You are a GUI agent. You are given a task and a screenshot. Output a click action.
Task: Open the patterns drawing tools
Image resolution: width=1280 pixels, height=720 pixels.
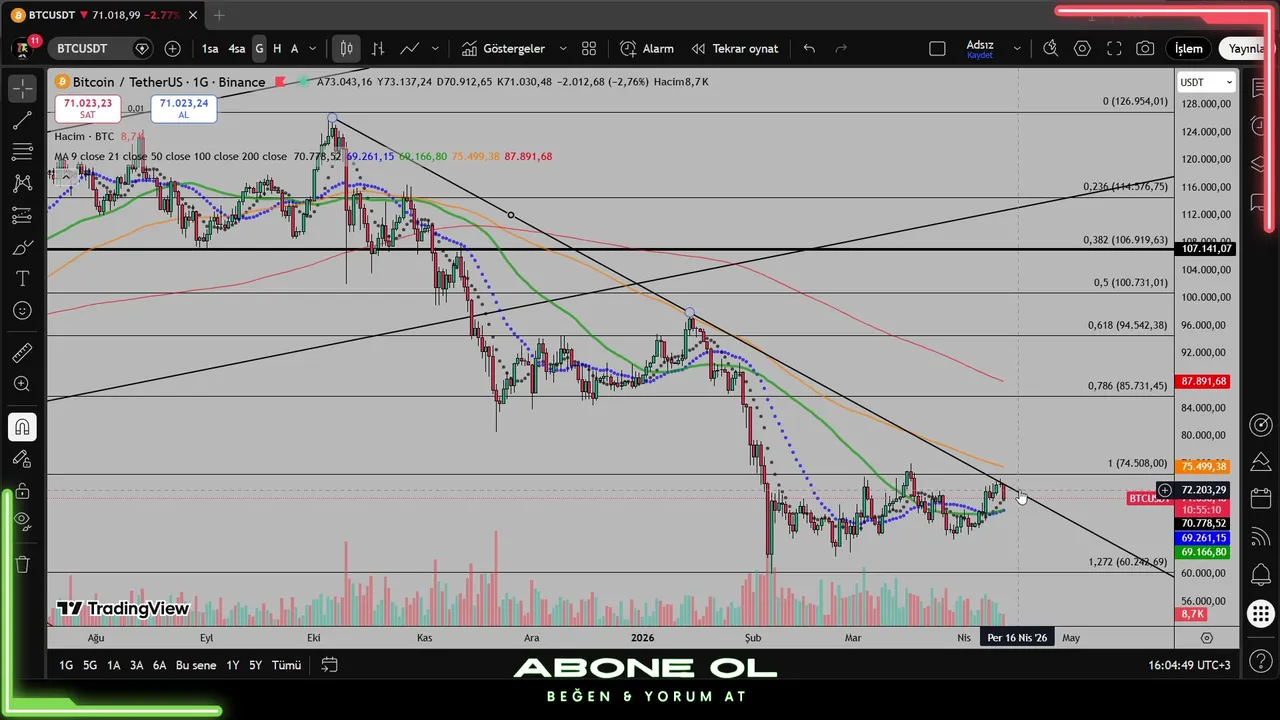tap(22, 184)
